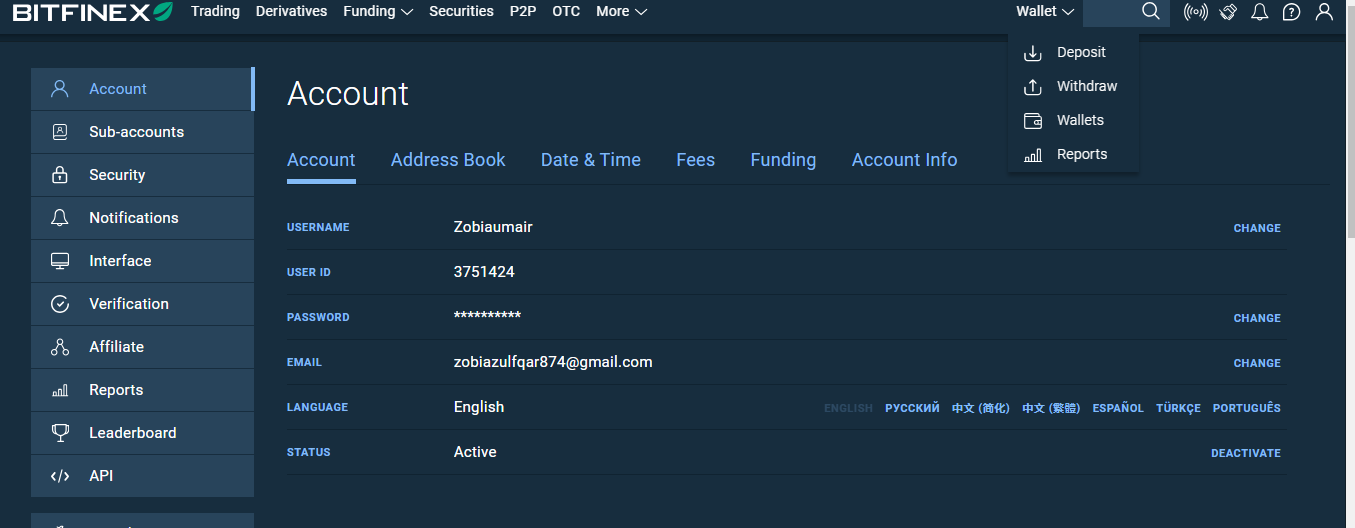Click the Security lock icon

[60, 175]
